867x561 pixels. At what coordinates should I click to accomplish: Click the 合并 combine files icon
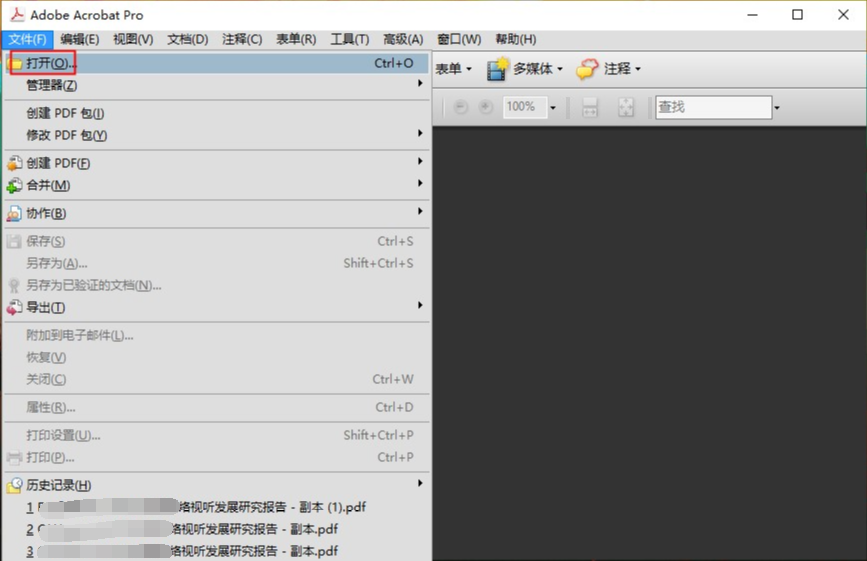pyautogui.click(x=15, y=186)
